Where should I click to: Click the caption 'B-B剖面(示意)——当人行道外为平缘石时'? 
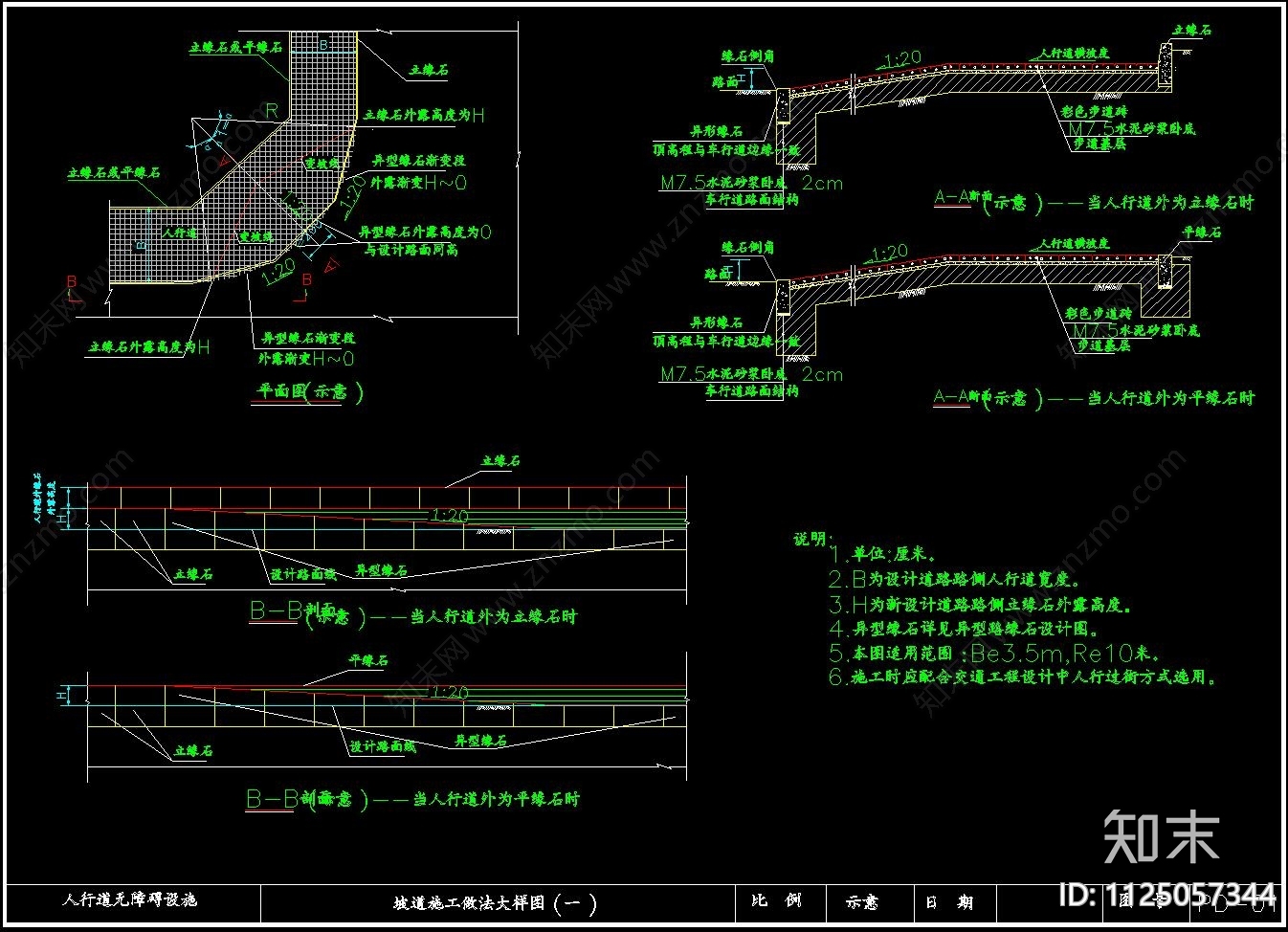(412, 798)
